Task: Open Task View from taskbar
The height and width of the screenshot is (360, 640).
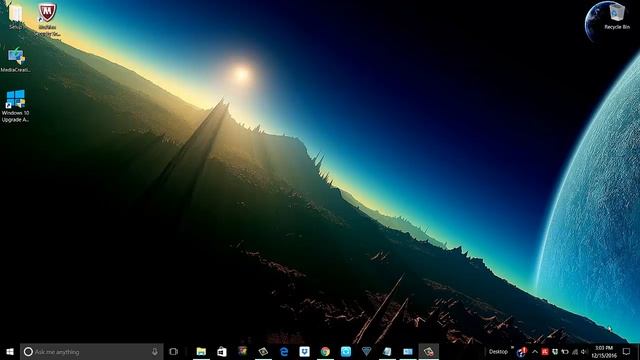Action: tap(173, 351)
